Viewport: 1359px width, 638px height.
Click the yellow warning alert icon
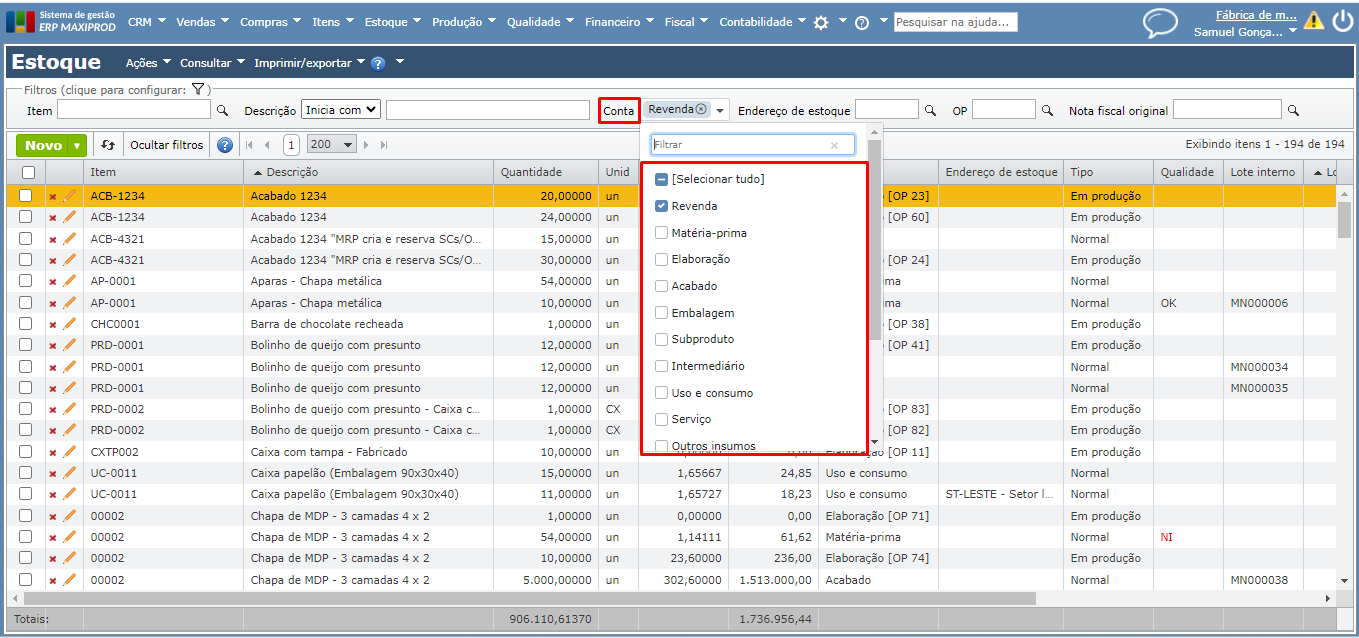click(x=1313, y=21)
